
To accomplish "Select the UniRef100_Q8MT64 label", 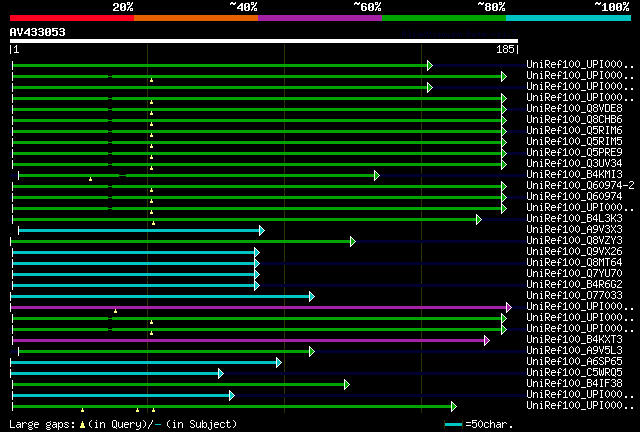I will pos(574,263).
